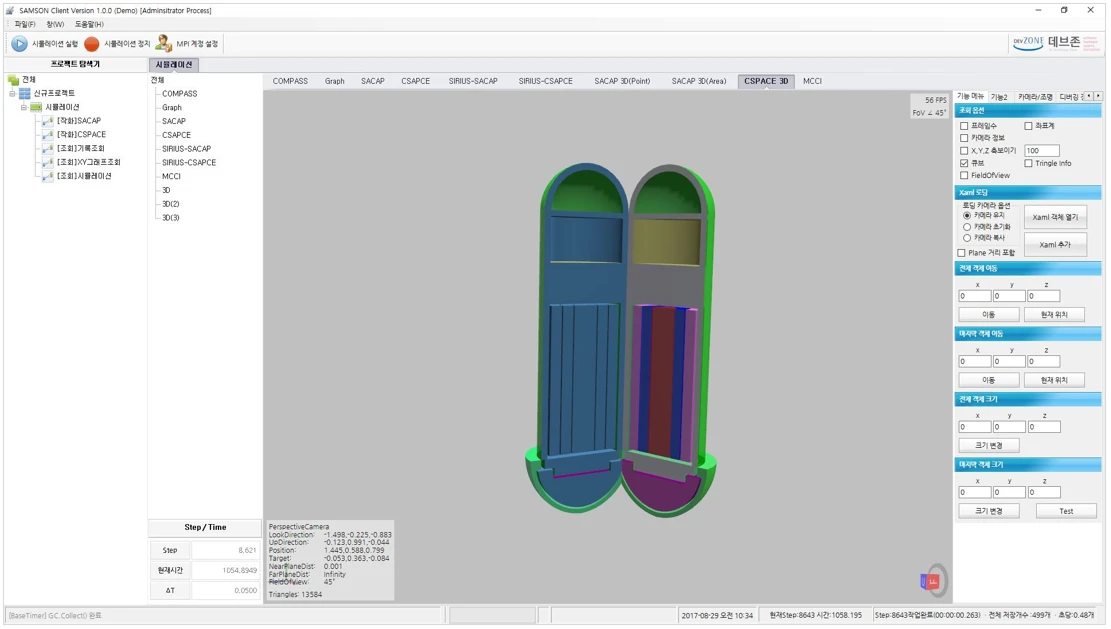Image resolution: width=1111 pixels, height=629 pixels.
Task: Switch to the MCCI tab
Action: click(x=813, y=81)
